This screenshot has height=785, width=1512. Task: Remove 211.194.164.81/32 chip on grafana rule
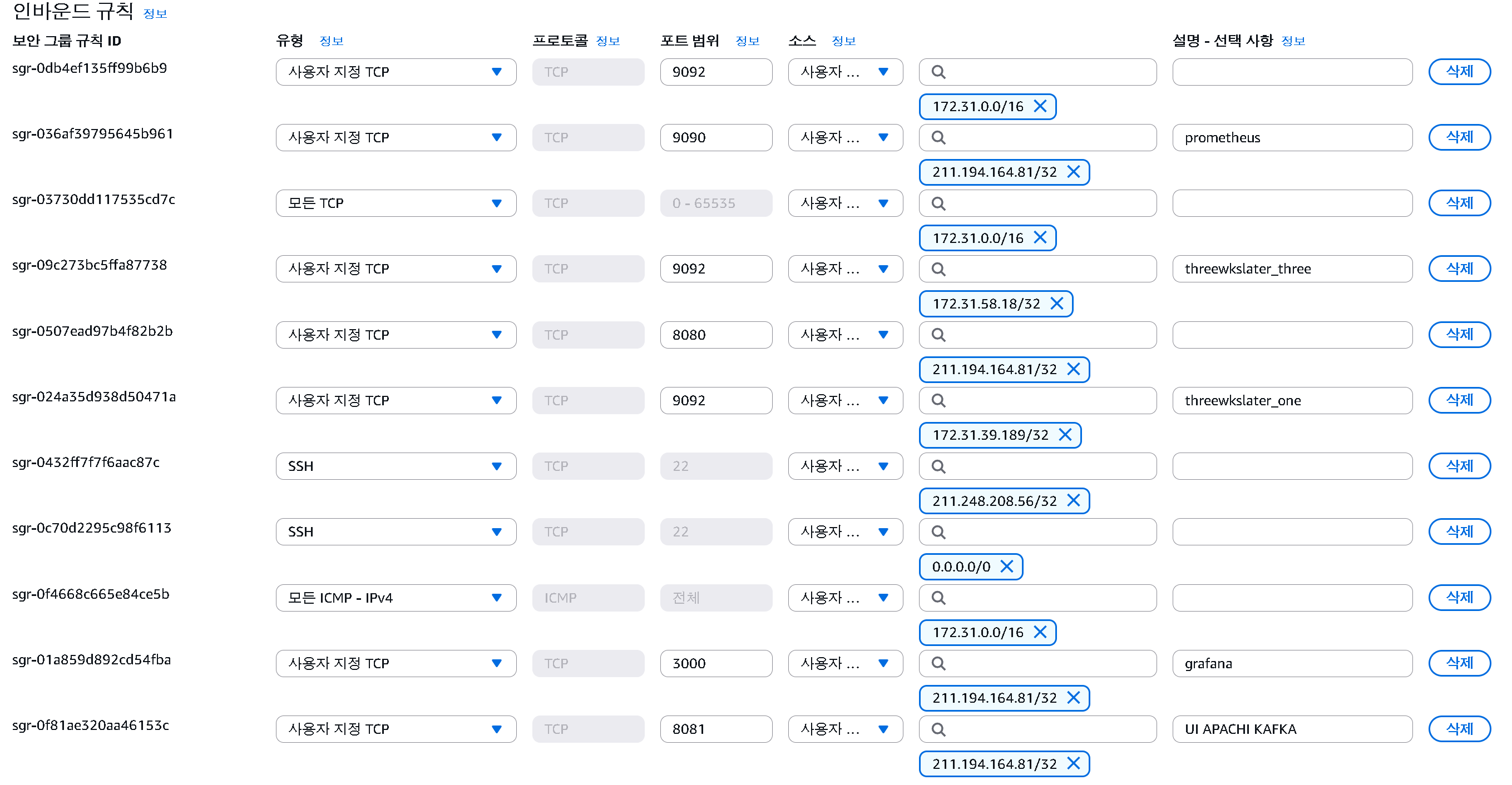[1074, 698]
